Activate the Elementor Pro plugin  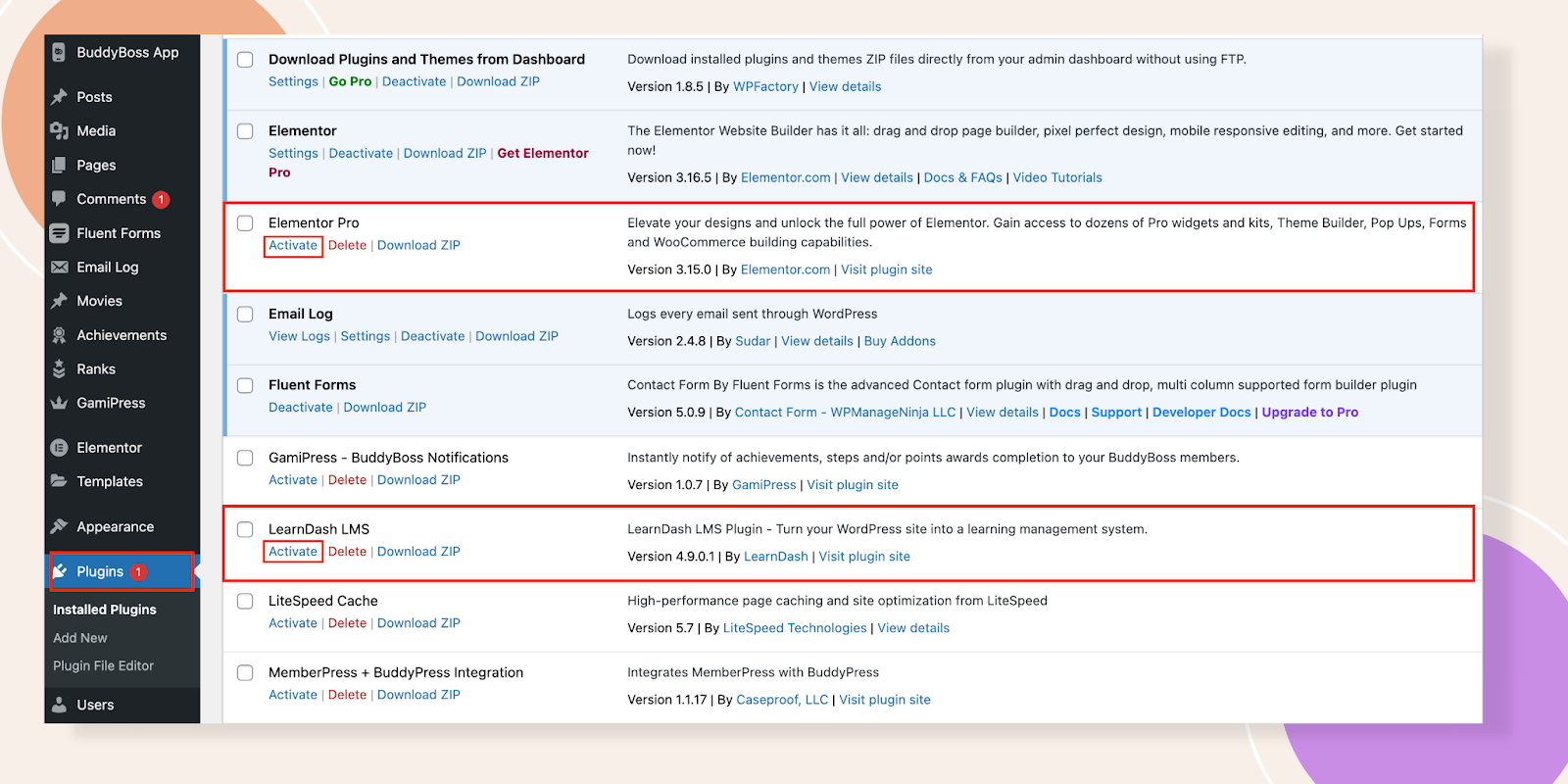293,246
